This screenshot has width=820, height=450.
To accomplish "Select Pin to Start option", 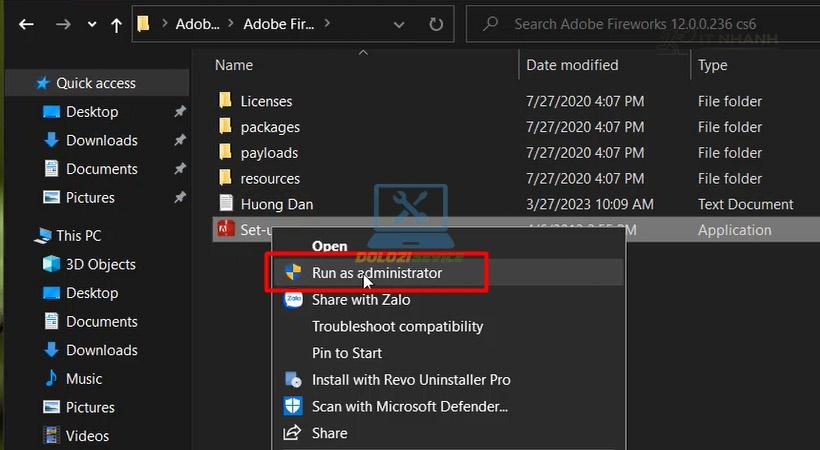I will coord(346,353).
